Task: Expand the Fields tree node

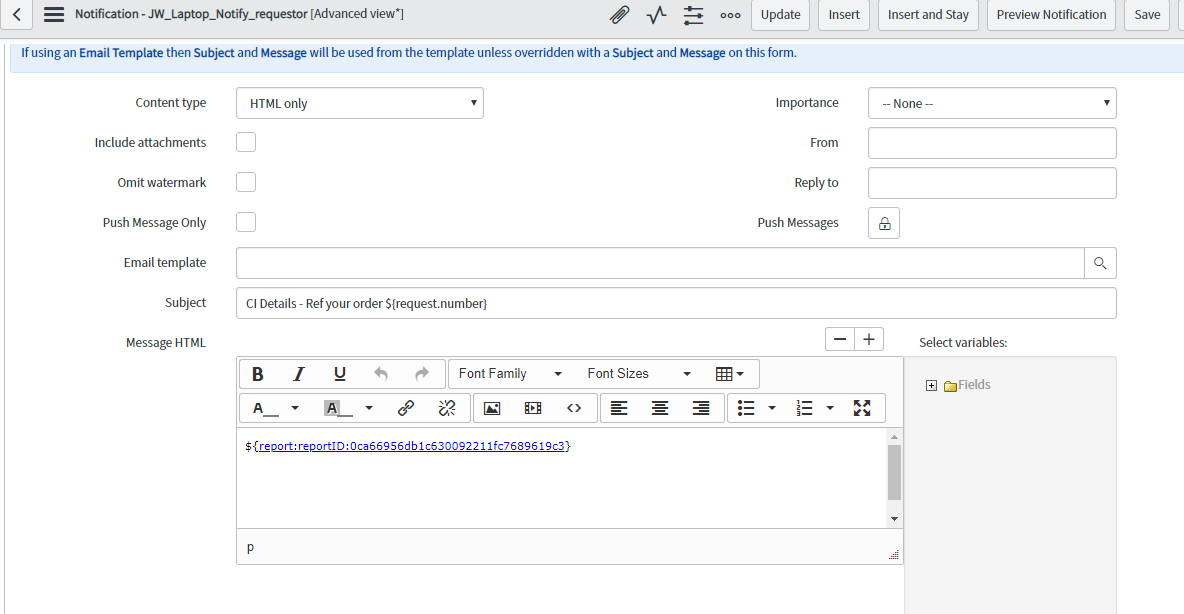Action: click(932, 386)
